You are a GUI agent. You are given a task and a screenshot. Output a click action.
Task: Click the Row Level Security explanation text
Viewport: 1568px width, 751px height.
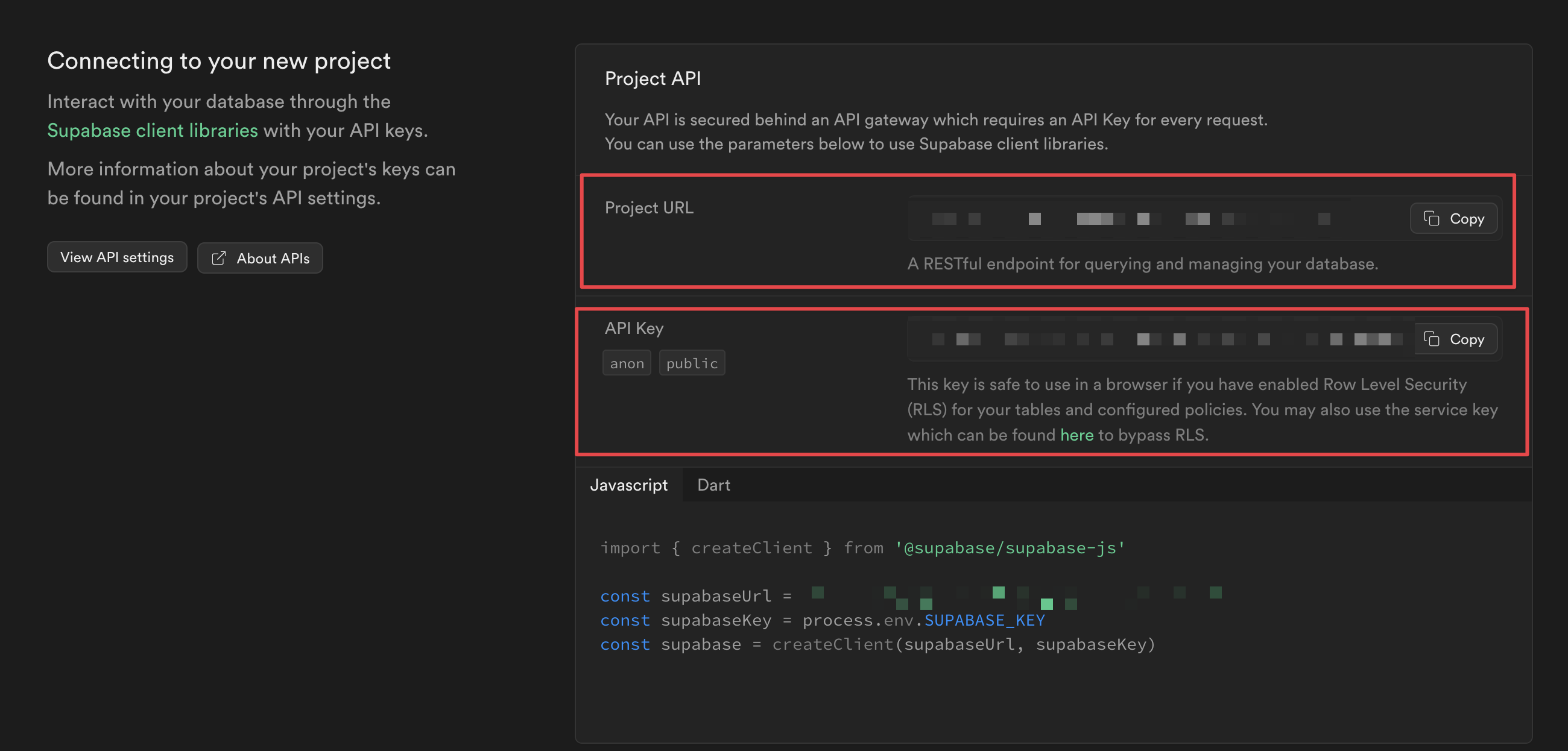pyautogui.click(x=1202, y=410)
